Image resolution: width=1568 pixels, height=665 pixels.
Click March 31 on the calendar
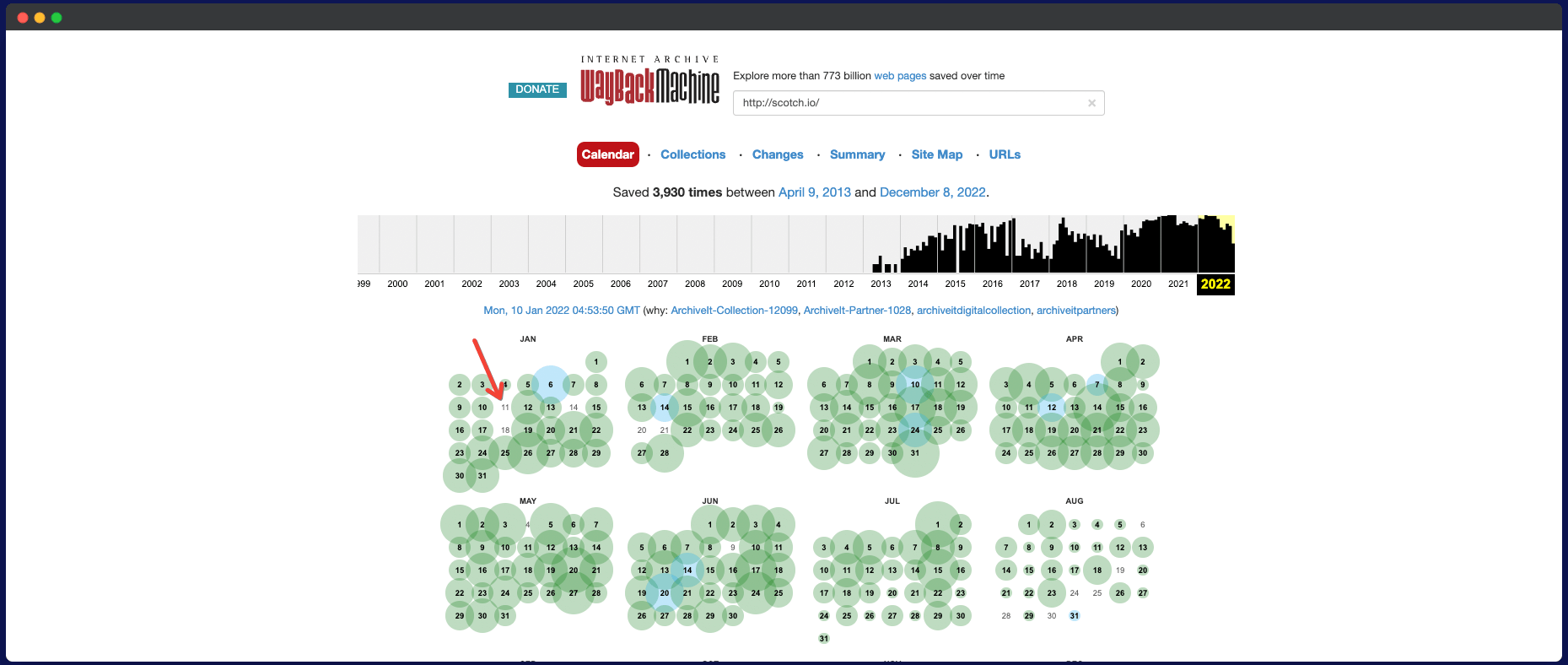(915, 453)
